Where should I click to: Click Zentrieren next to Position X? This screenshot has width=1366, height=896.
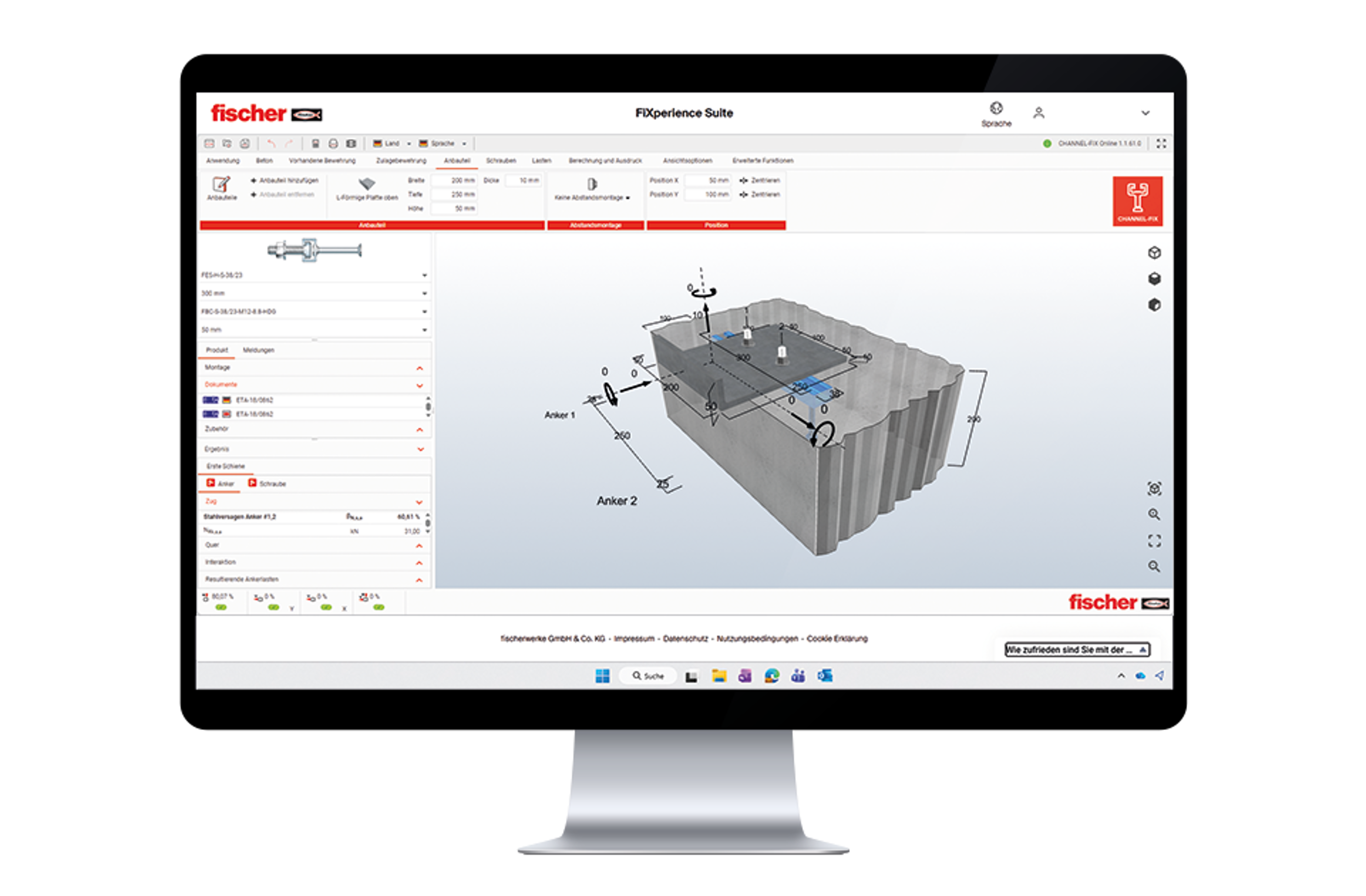(760, 180)
